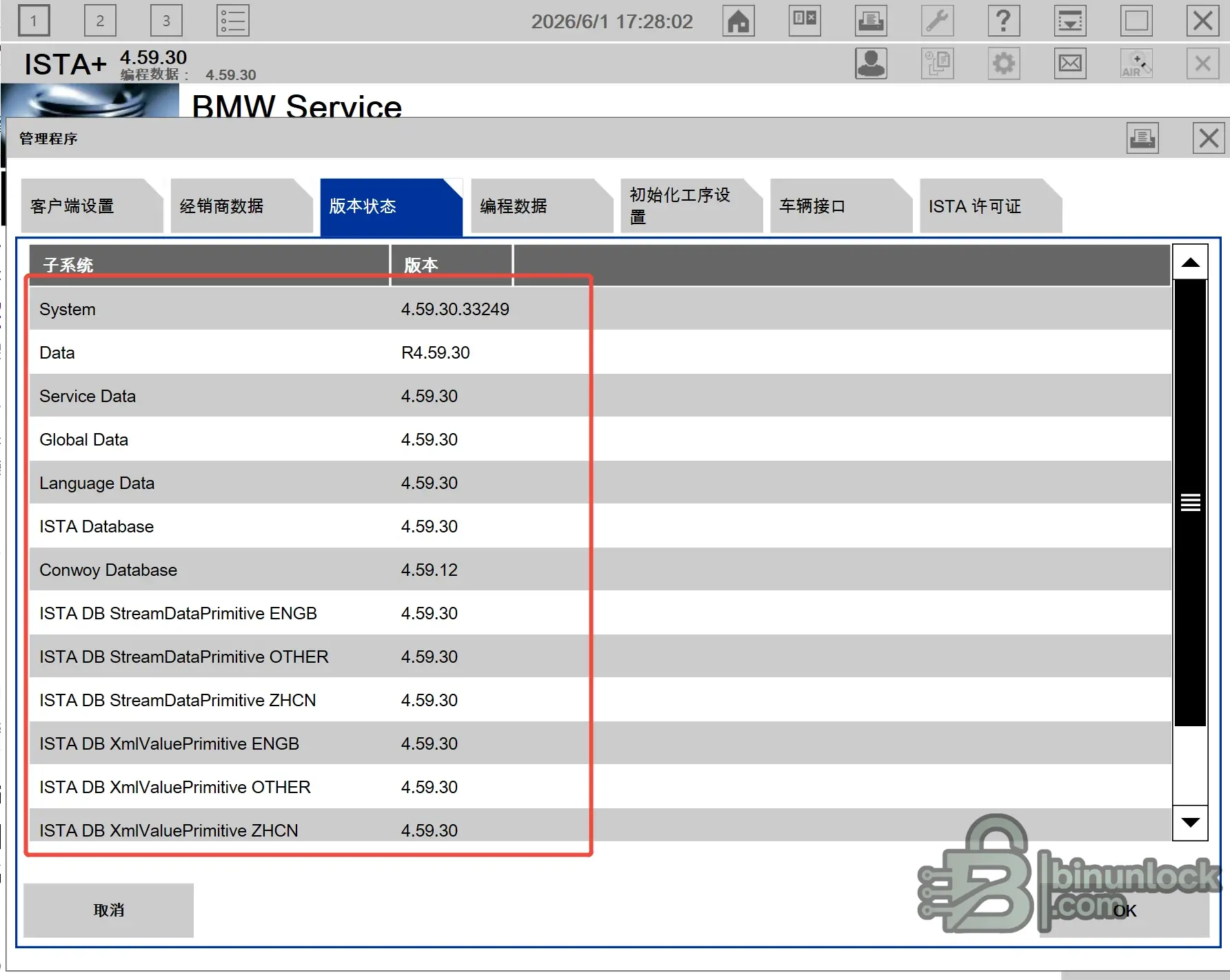Click the 版本 column header
1230x980 pixels.
coord(452,265)
